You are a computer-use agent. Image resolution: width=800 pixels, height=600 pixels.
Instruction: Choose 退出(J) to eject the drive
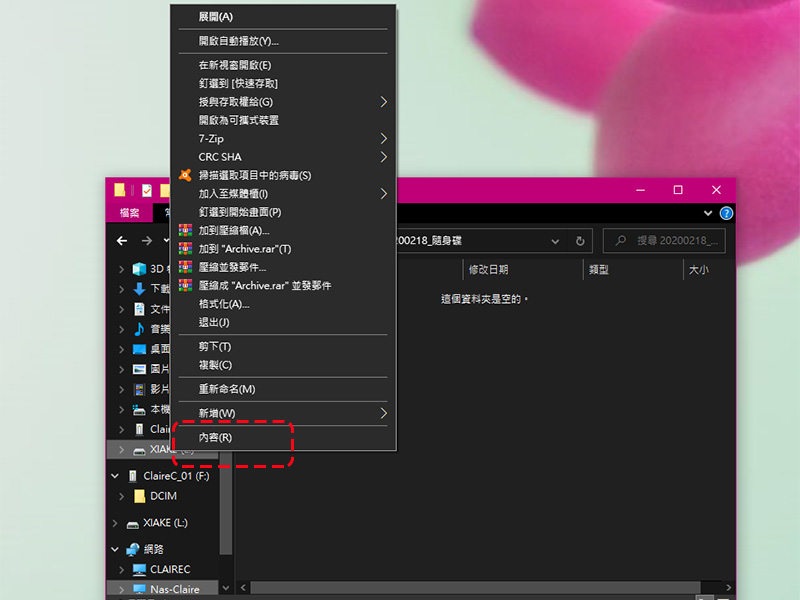pos(283,322)
